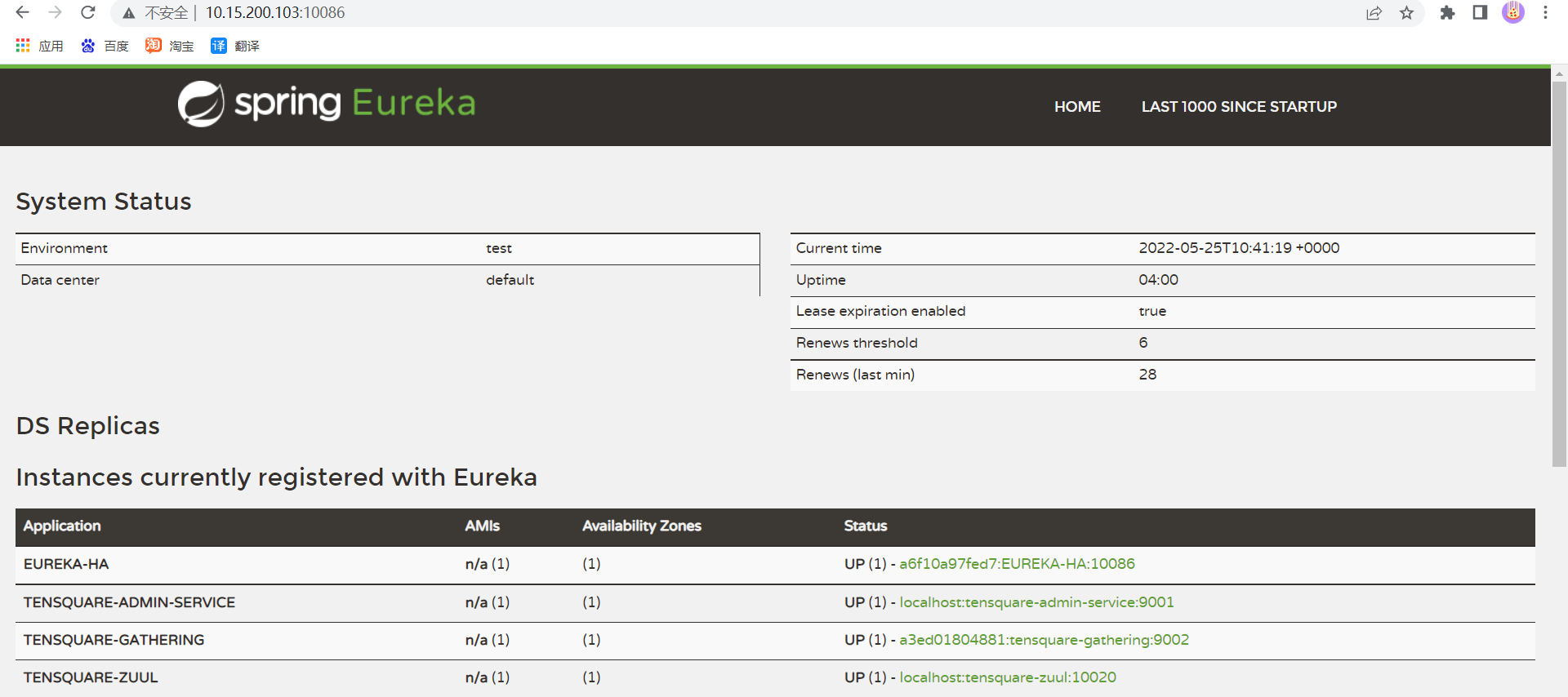Click the TENSQUARE-ADMIN-SERVICE application name
Image resolution: width=1568 pixels, height=697 pixels.
[x=129, y=602]
